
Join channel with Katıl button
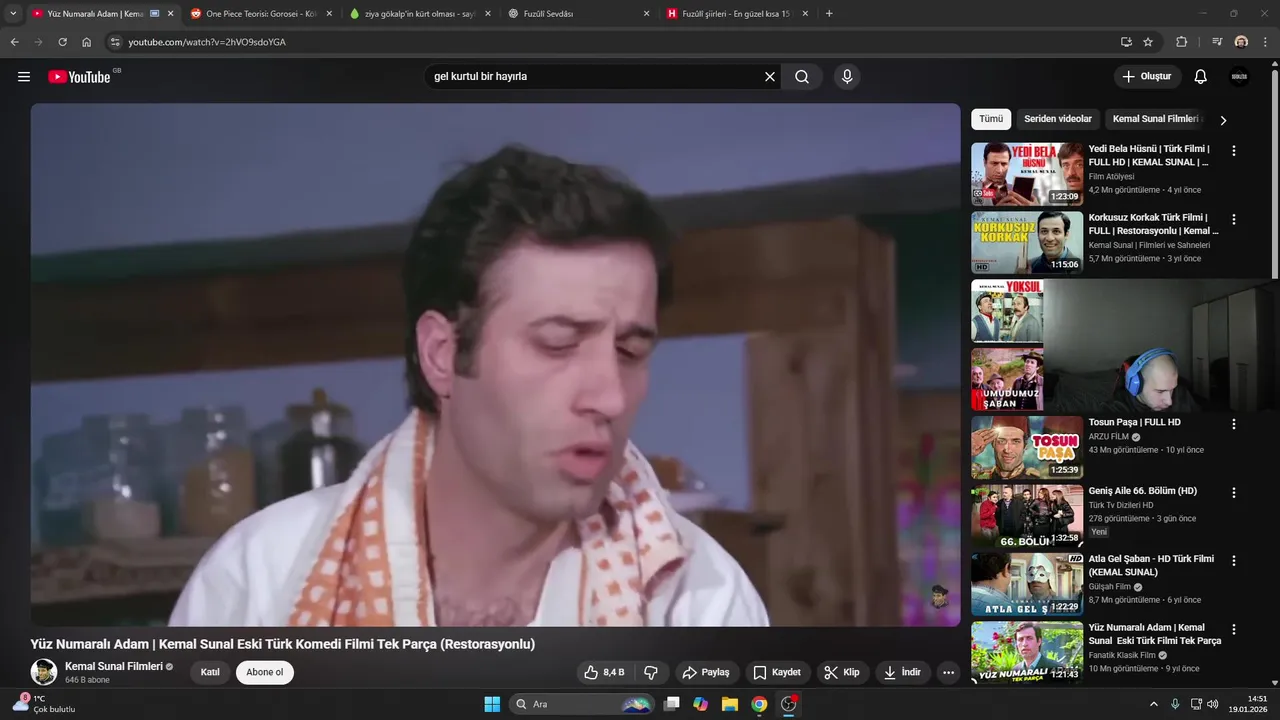(210, 672)
